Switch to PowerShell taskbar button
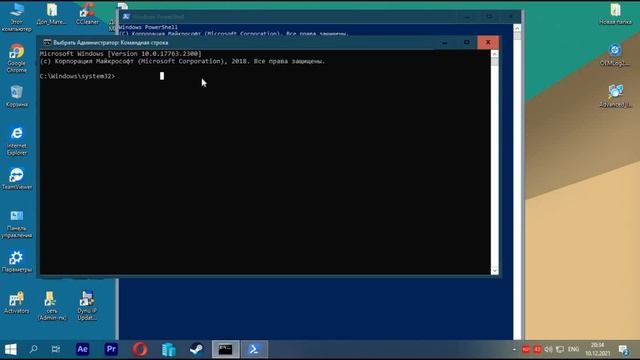640x360 pixels. point(254,349)
